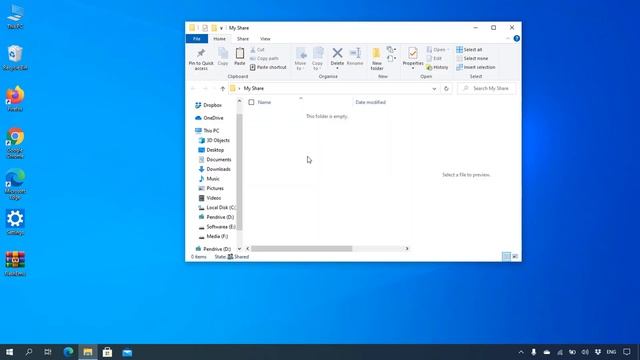
Task: Click the Paste clipboard icon
Action: pyautogui.click(x=240, y=53)
